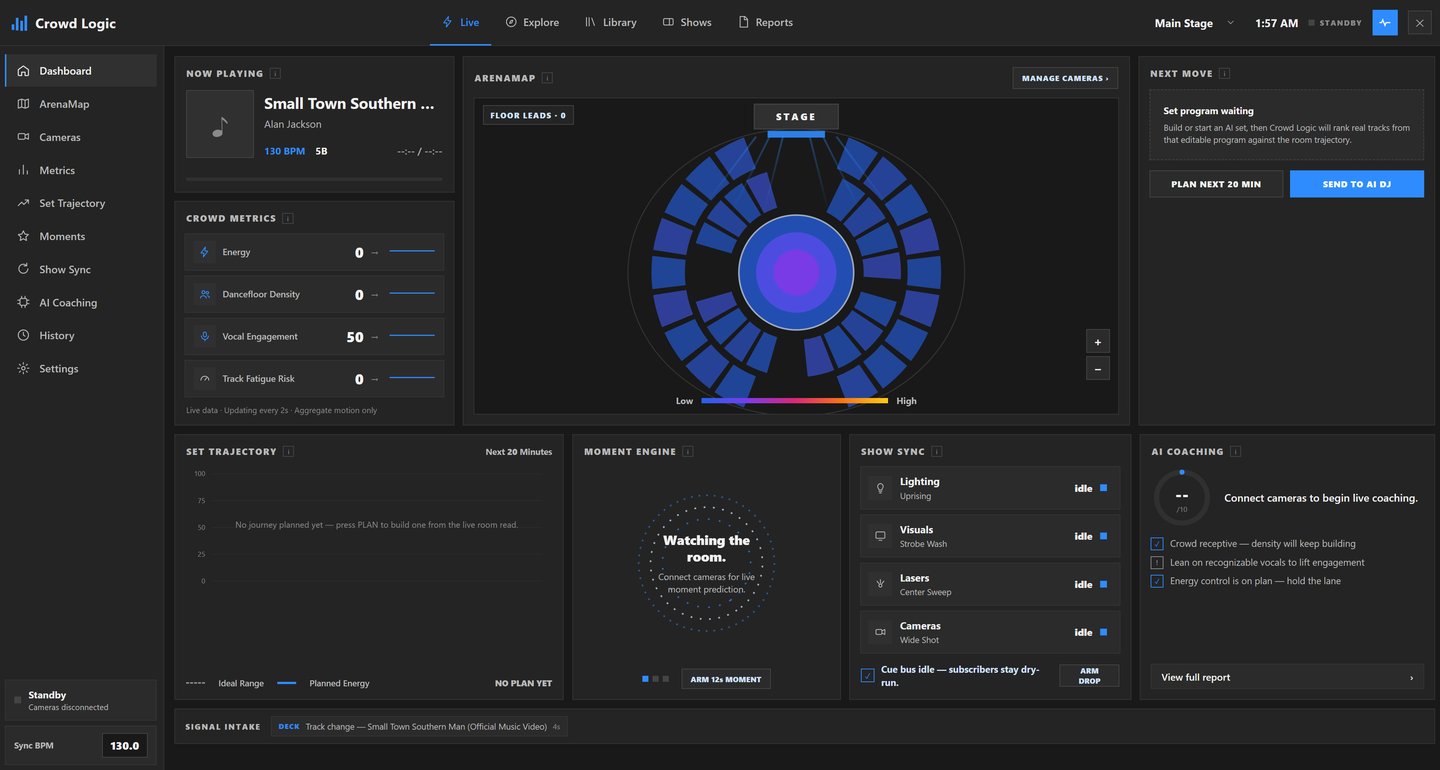The height and width of the screenshot is (770, 1440).
Task: Click the Arm Drop button
Action: click(x=1090, y=676)
